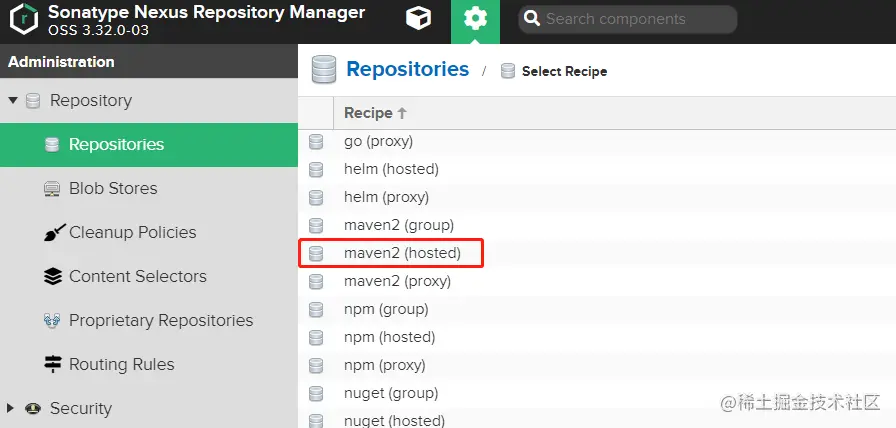Open Proprietary Repositories in sidebar
The height and width of the screenshot is (428, 896).
click(x=161, y=321)
